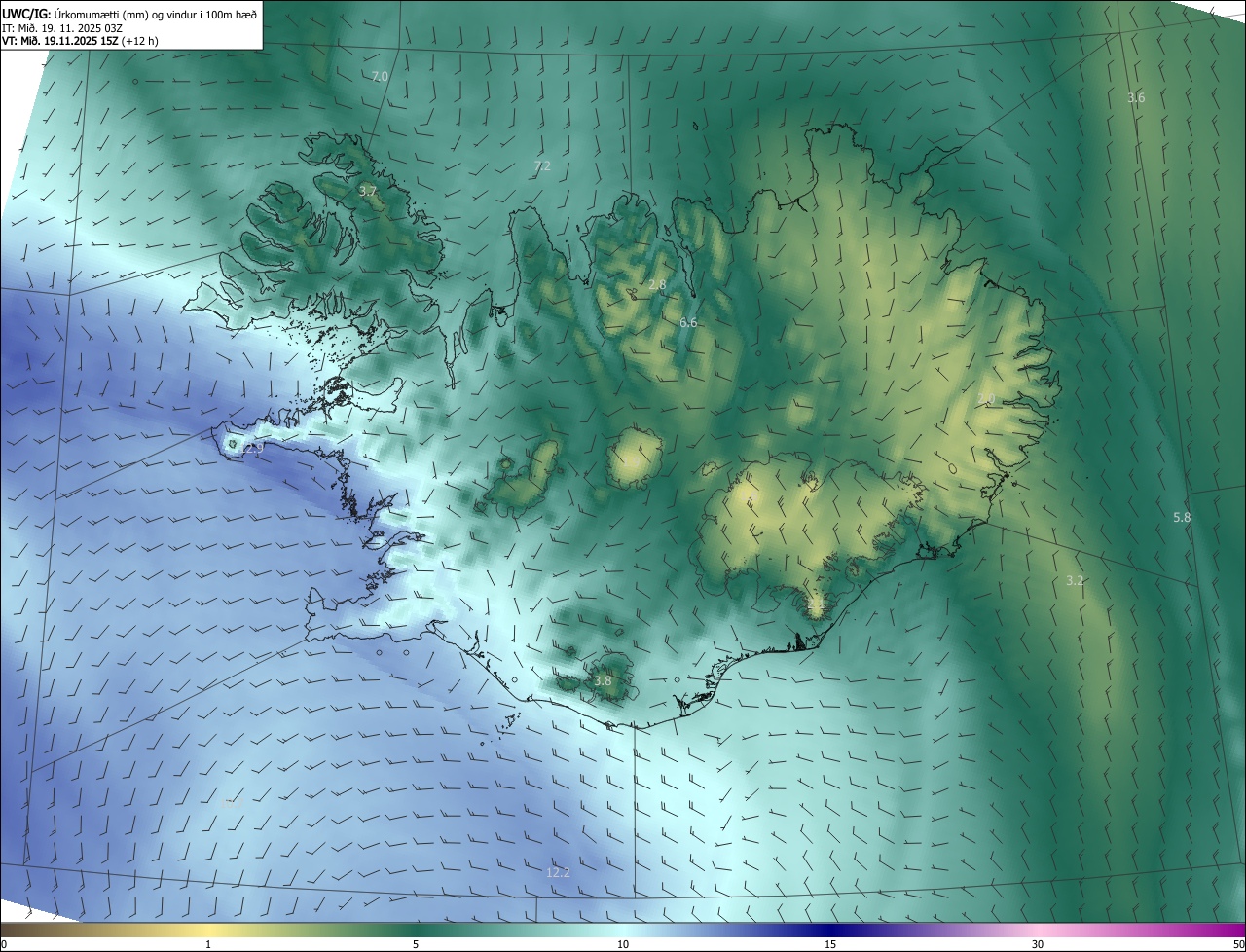
Task: Click the 5.8 value label
Action: [1182, 518]
